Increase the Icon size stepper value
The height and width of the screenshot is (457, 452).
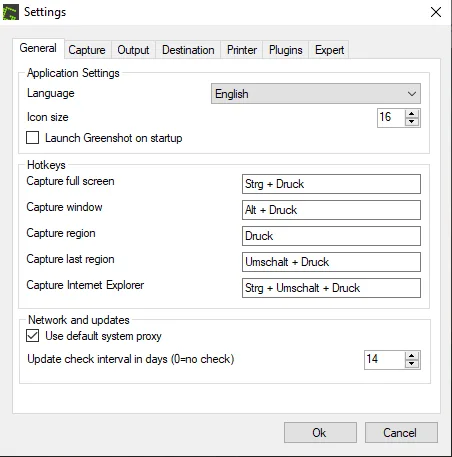pyautogui.click(x=412, y=114)
